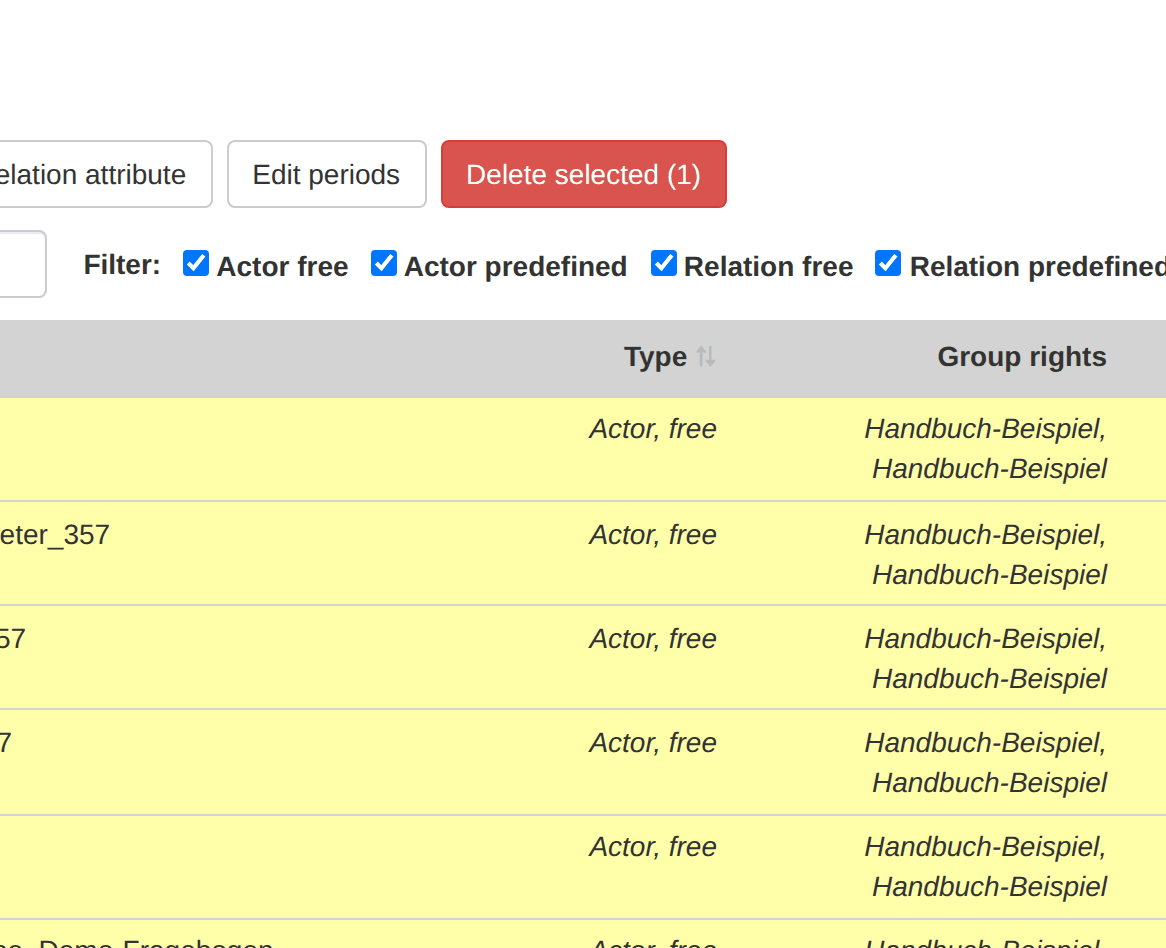Click the Filter: label

pyautogui.click(x=122, y=265)
